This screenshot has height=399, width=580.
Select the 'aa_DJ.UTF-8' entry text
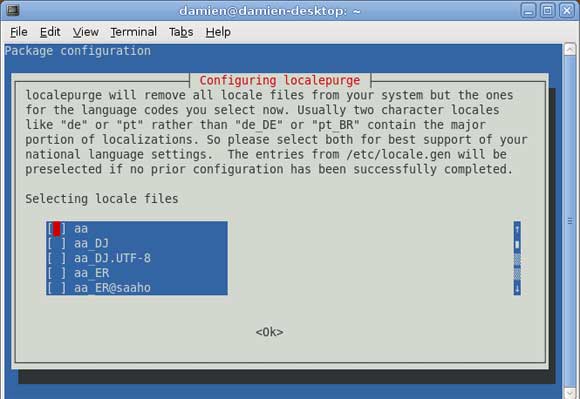coord(112,258)
